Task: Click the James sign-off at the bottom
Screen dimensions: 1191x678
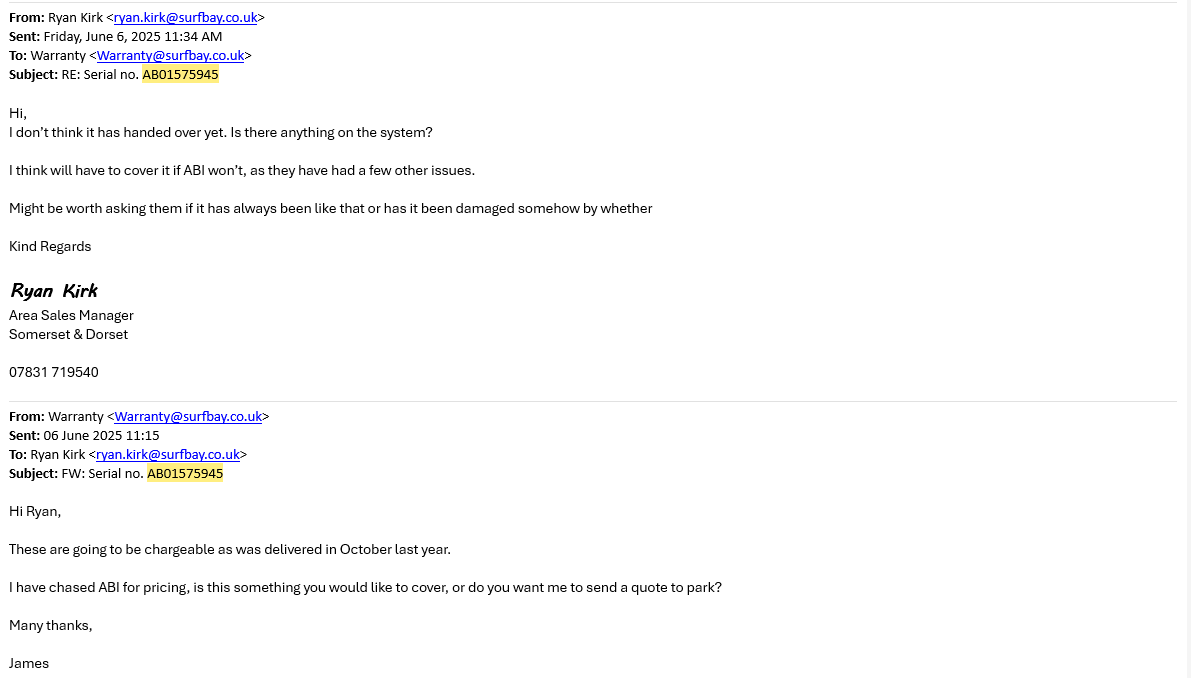Action: pyautogui.click(x=29, y=664)
